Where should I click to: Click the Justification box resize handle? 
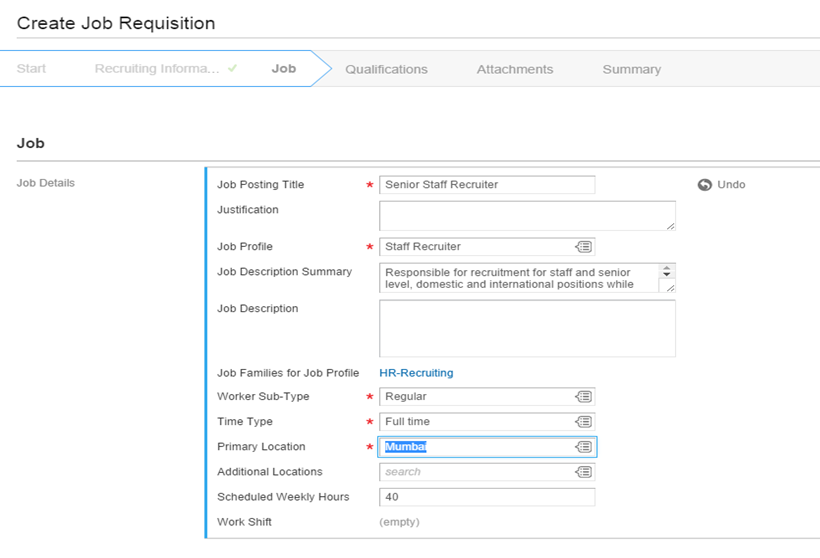point(670,226)
